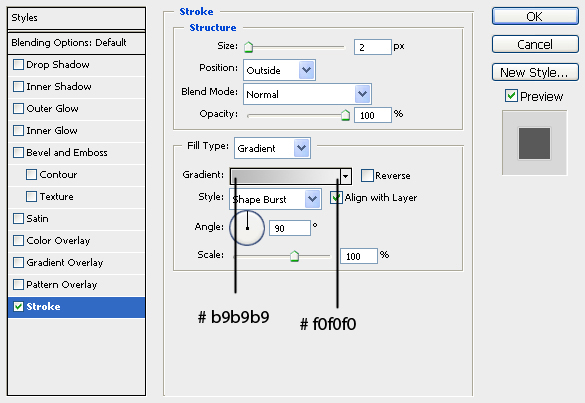Click the Size slider handle
The height and width of the screenshot is (403, 585).
[x=248, y=47]
